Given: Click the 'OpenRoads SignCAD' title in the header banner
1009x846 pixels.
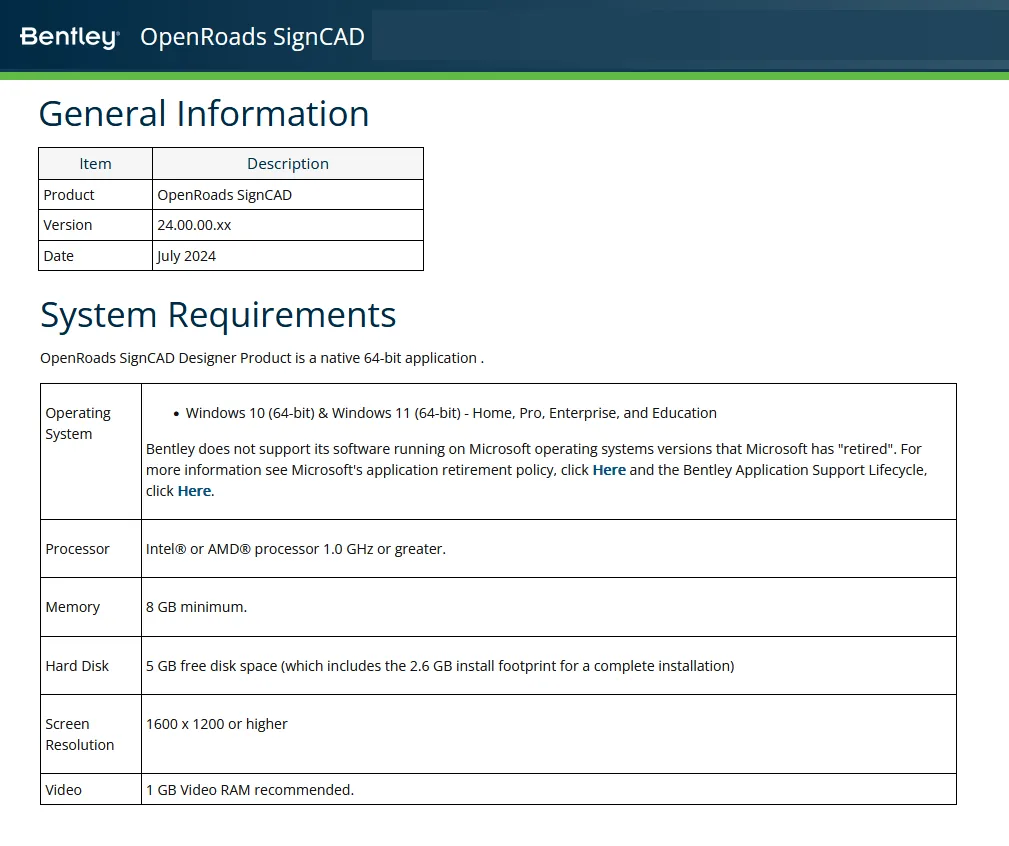Looking at the screenshot, I should point(252,37).
